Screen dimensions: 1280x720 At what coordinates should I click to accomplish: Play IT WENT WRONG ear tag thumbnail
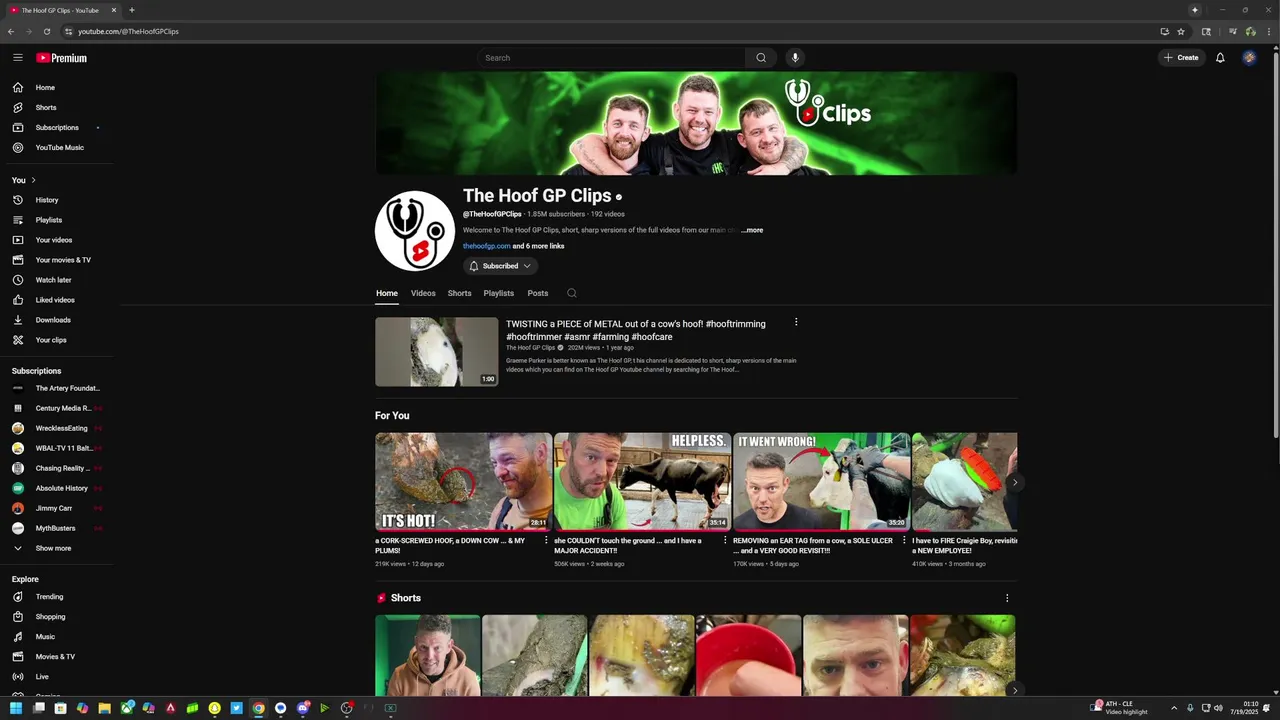click(x=821, y=481)
